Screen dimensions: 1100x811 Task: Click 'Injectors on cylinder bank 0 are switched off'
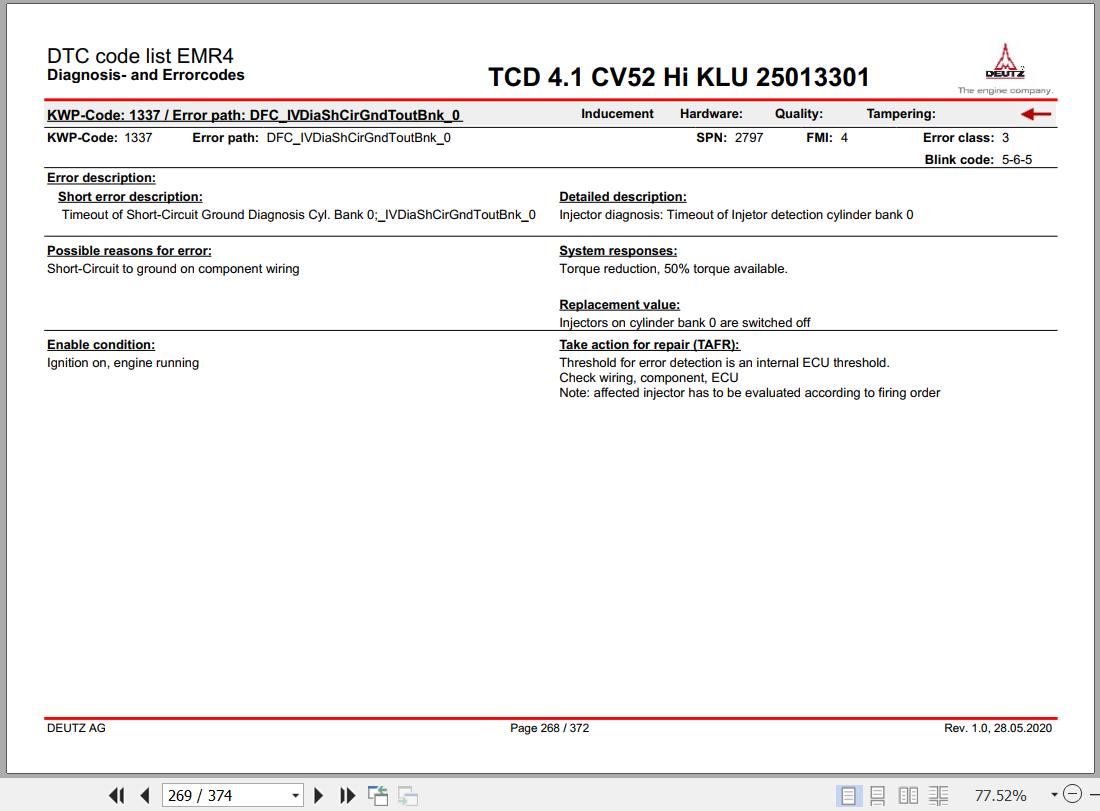tap(685, 323)
